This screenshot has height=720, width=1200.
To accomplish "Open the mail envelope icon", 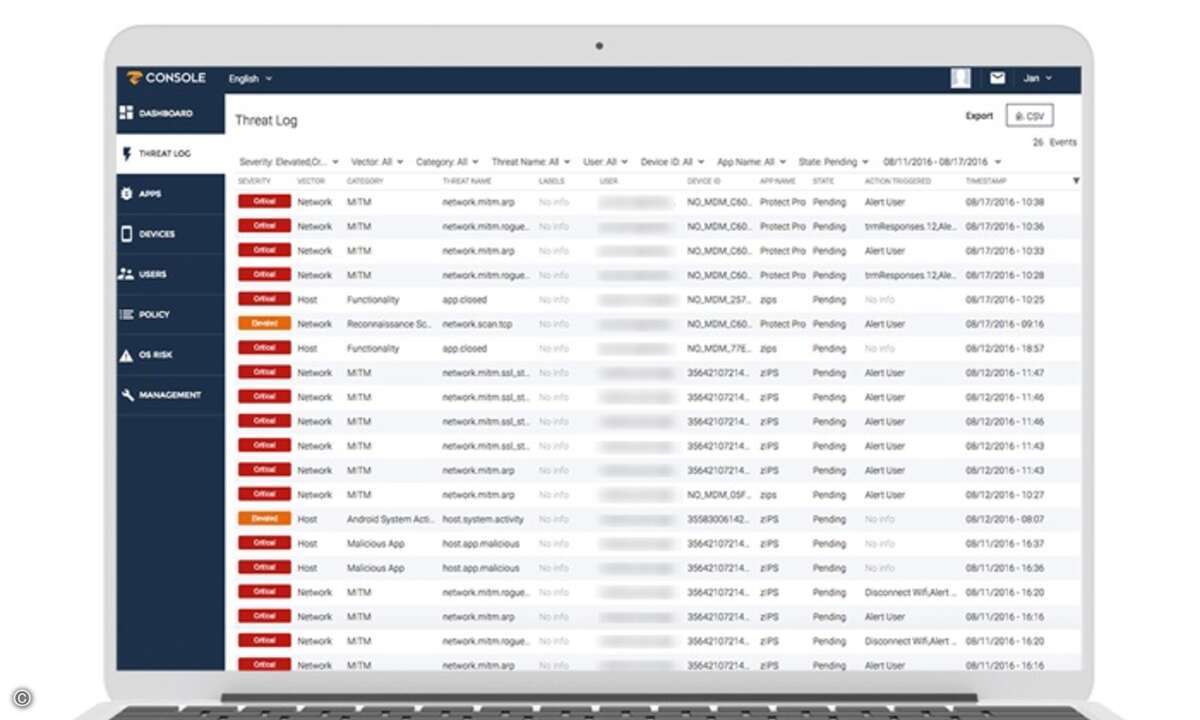I will click(997, 78).
